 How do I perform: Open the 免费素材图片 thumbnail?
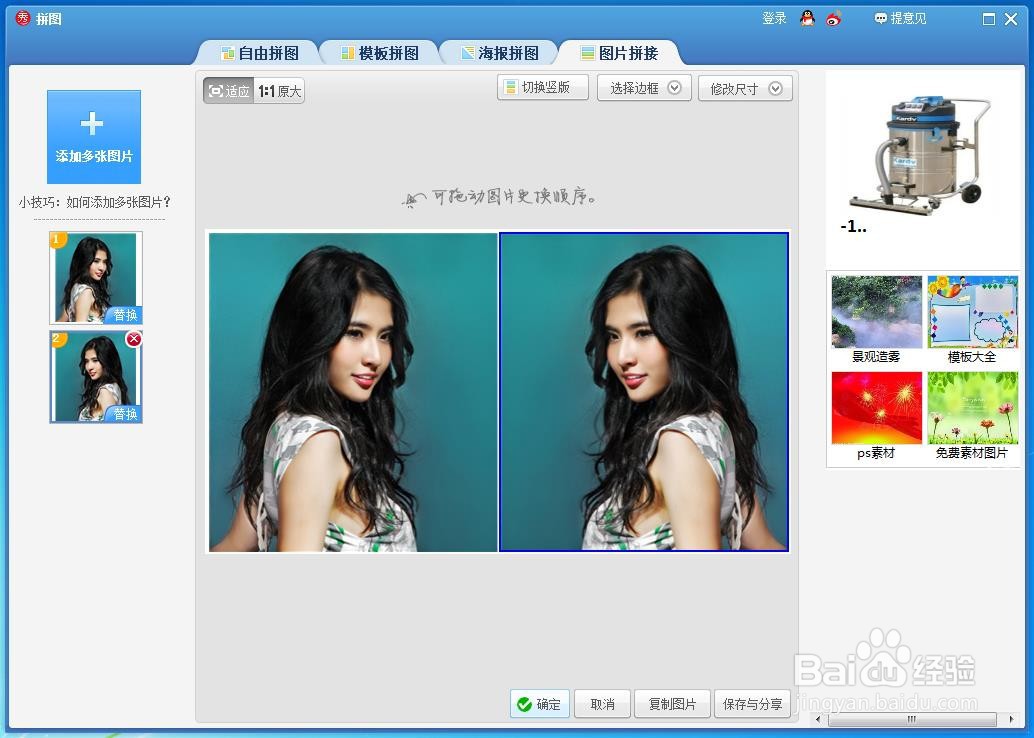click(x=973, y=408)
